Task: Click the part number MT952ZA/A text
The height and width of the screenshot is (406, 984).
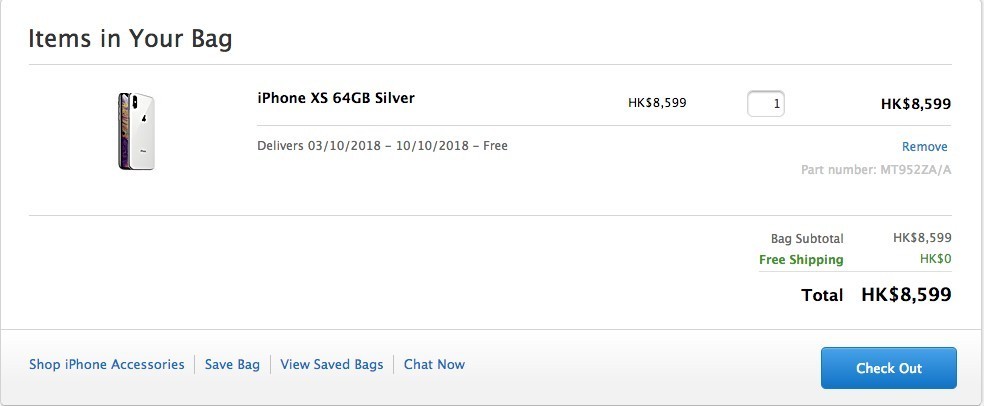Action: (876, 170)
